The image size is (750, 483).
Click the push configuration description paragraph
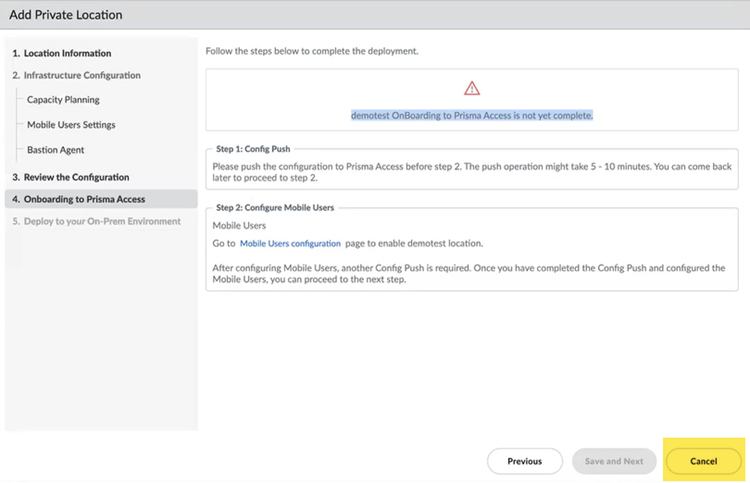click(x=470, y=173)
